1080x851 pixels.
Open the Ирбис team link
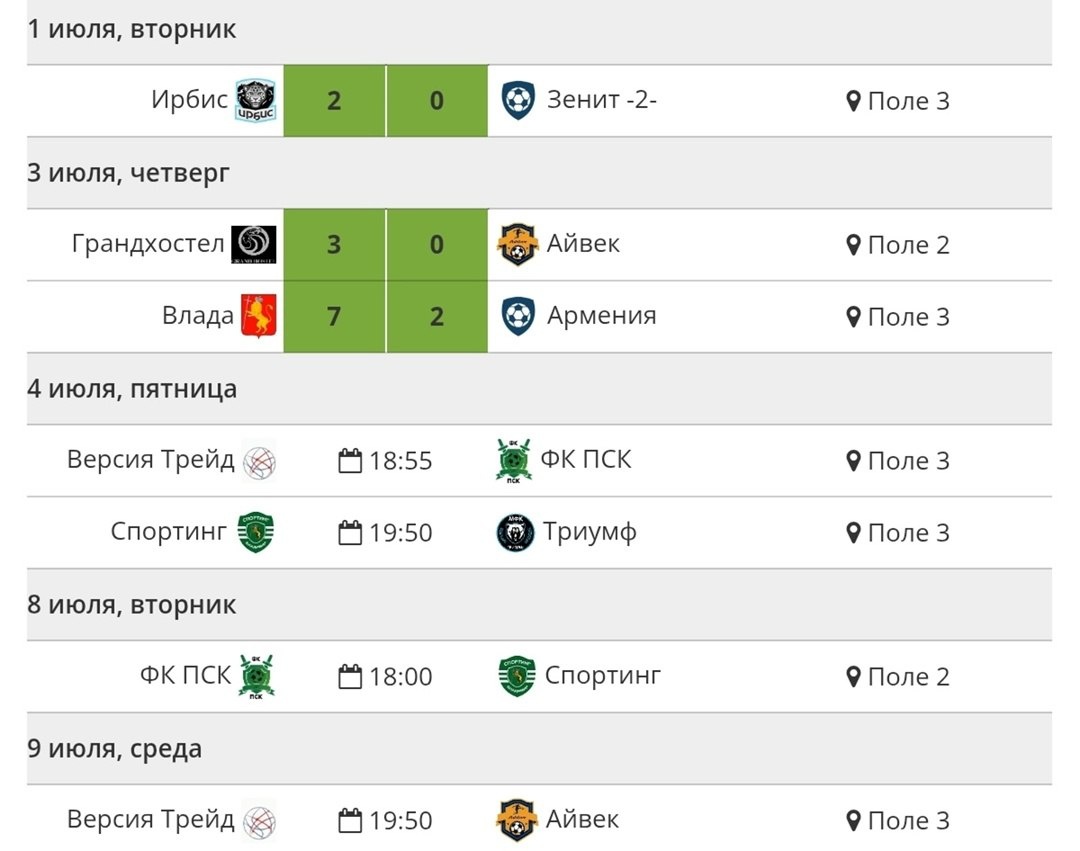pos(189,101)
